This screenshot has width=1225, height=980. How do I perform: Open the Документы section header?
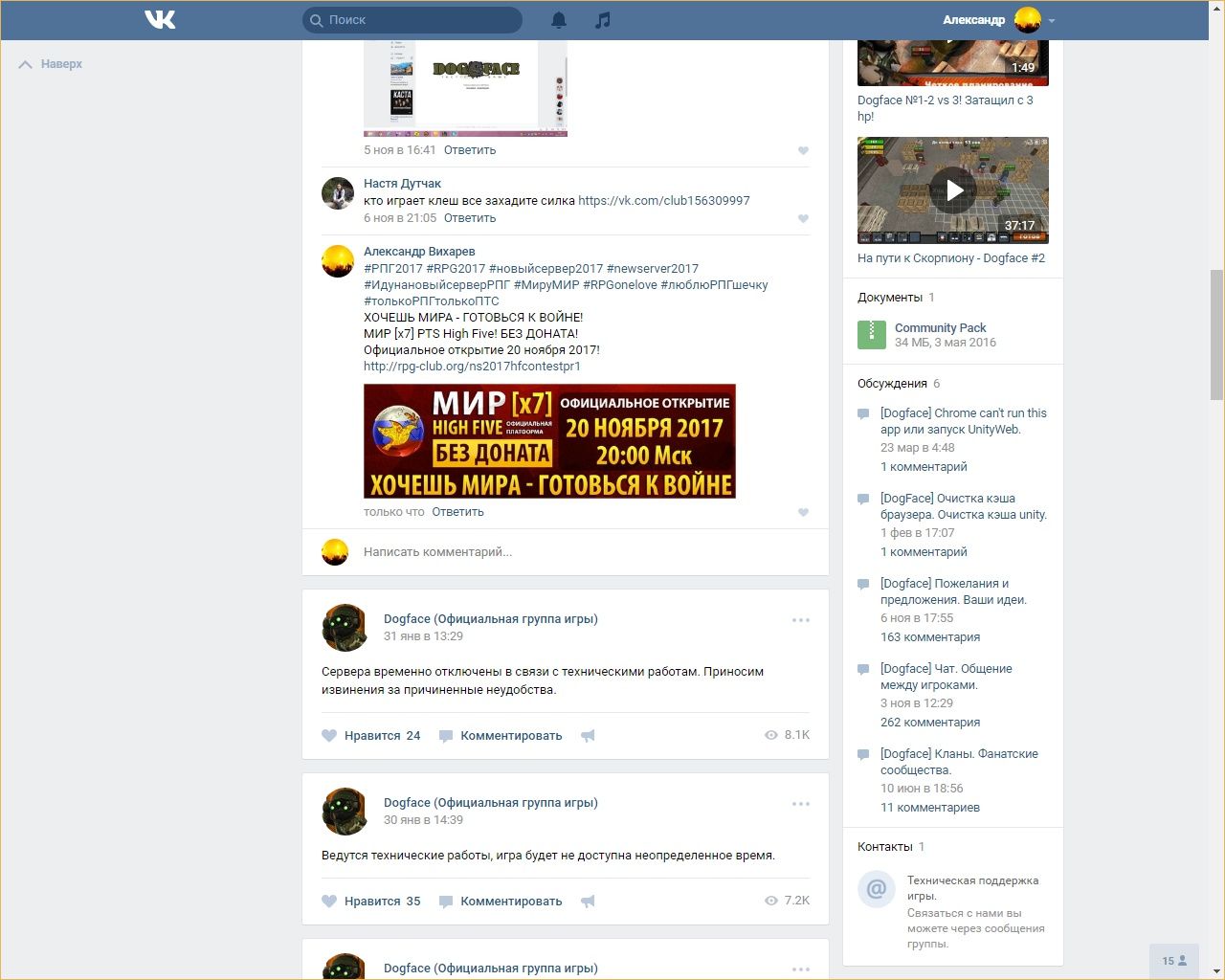click(890, 298)
